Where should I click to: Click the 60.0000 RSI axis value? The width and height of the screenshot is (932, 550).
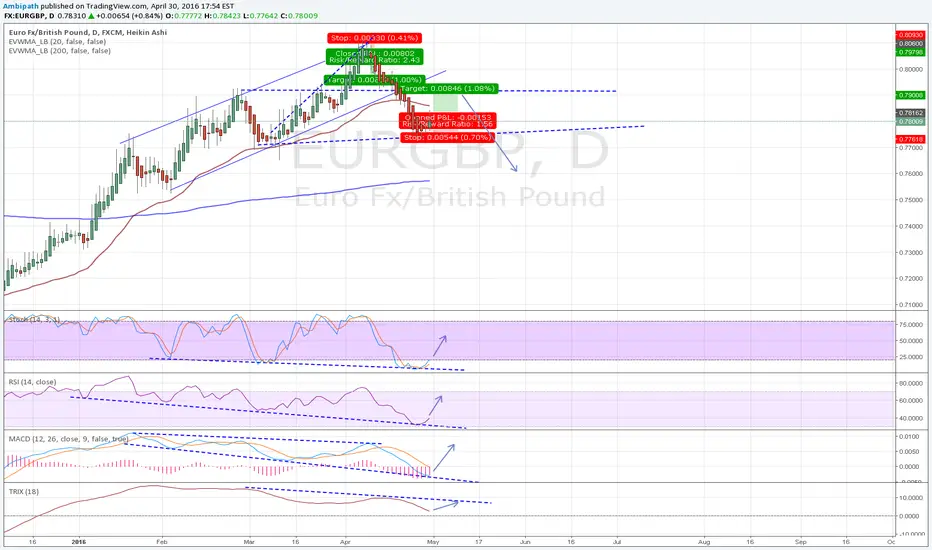click(911, 401)
